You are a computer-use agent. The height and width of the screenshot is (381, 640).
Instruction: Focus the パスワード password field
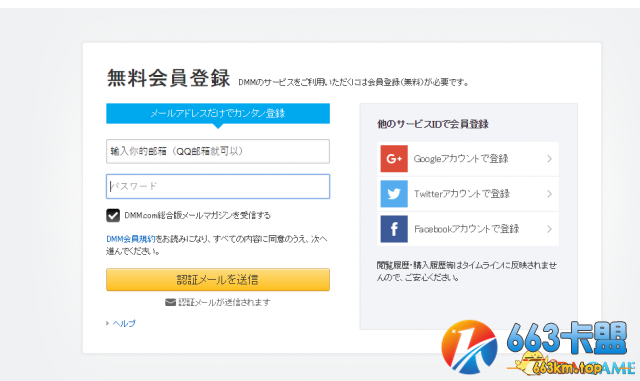click(218, 187)
